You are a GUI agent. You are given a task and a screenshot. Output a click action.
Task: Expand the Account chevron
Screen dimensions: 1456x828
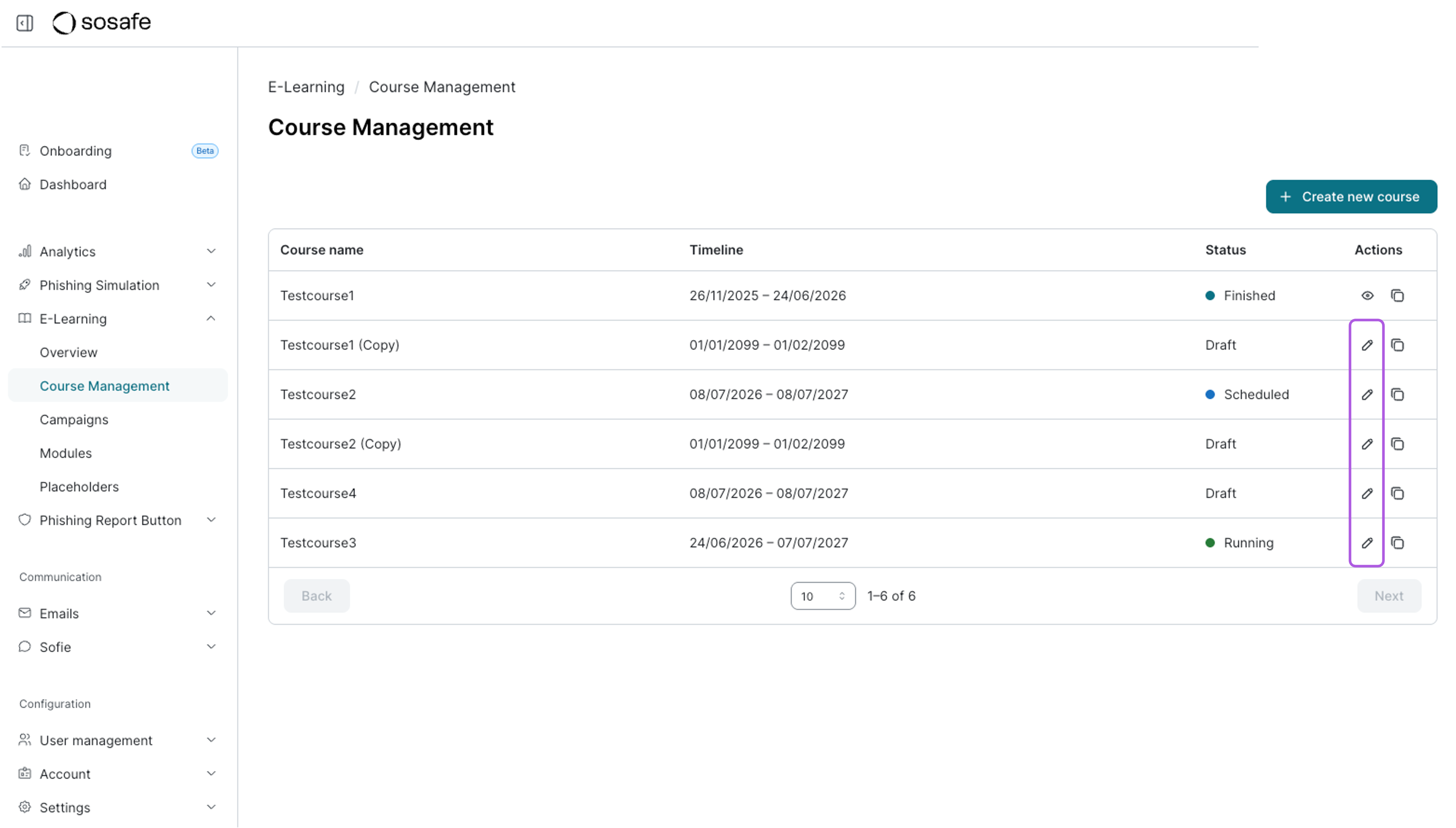(211, 773)
